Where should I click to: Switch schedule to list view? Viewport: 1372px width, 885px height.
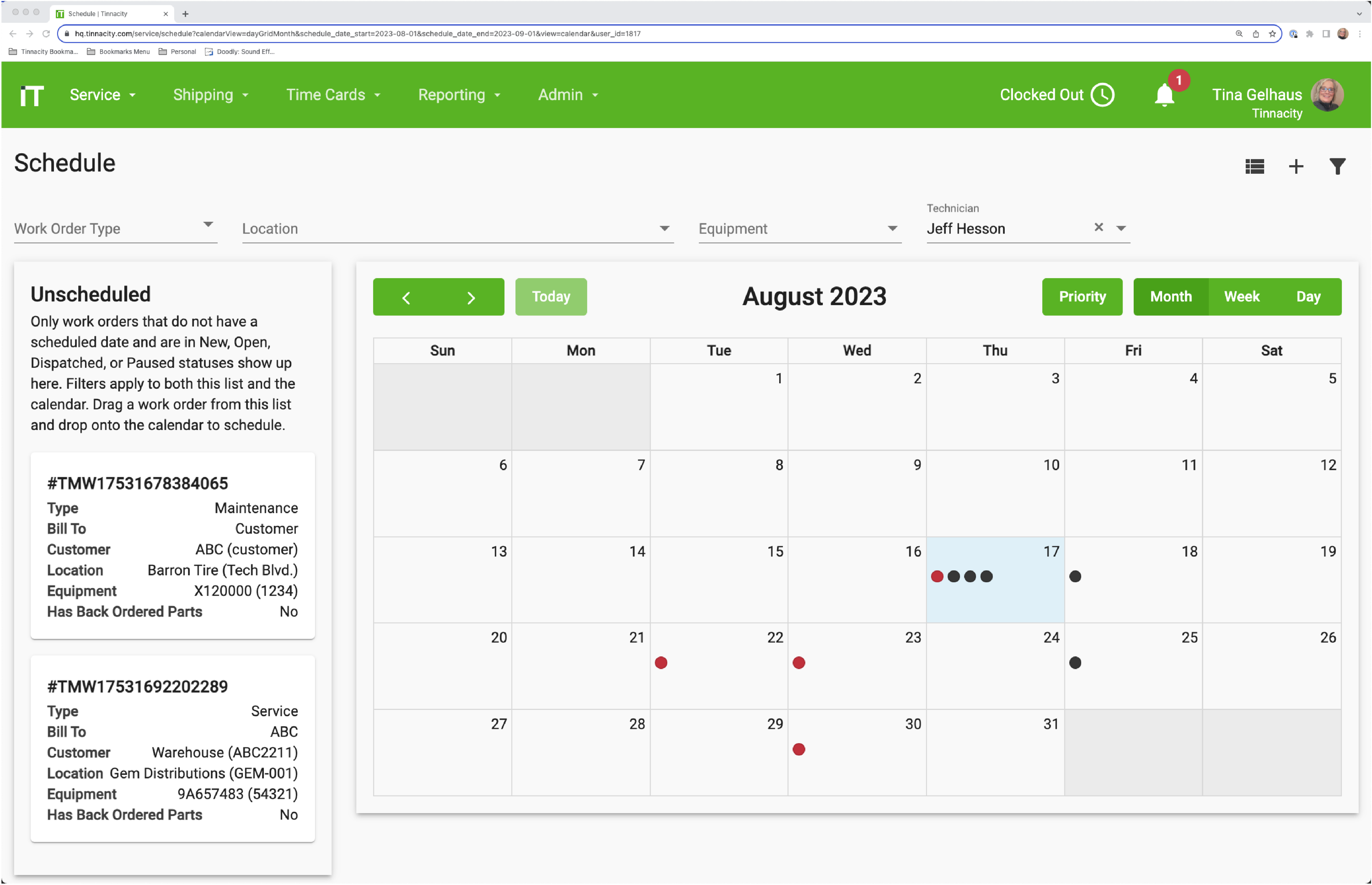[x=1255, y=166]
